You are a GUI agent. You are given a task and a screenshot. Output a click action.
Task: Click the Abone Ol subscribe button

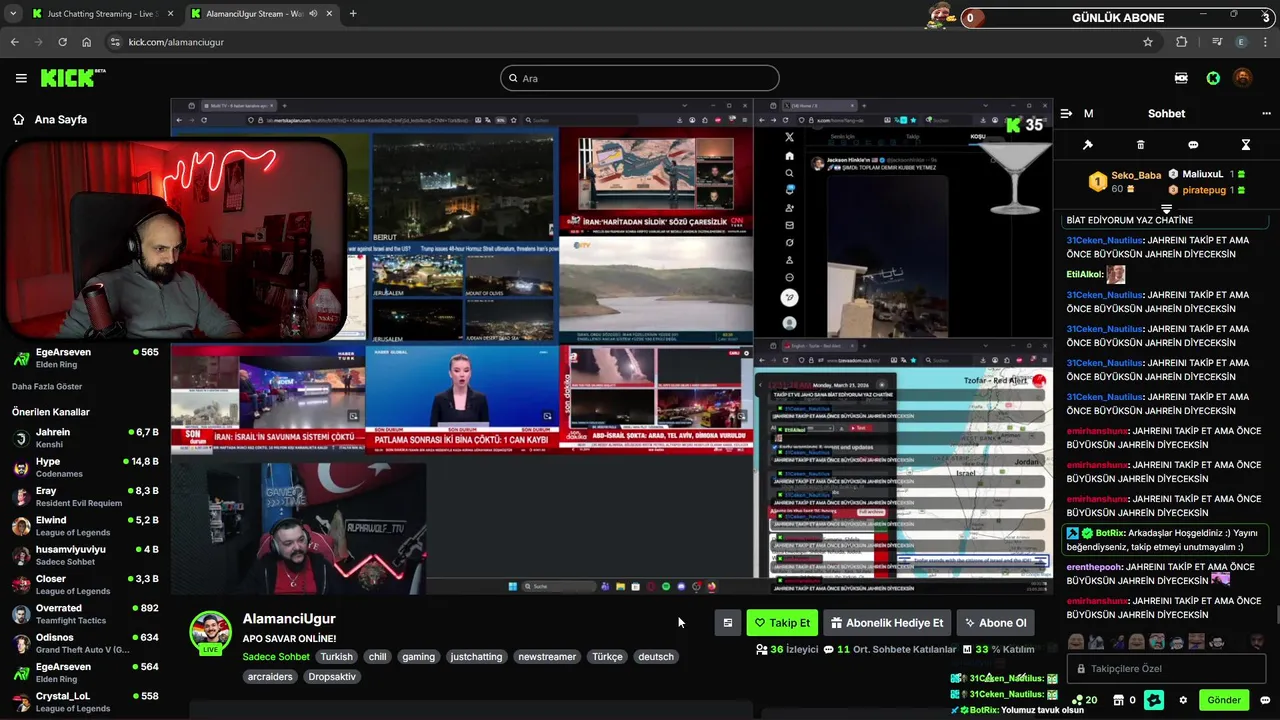click(994, 623)
